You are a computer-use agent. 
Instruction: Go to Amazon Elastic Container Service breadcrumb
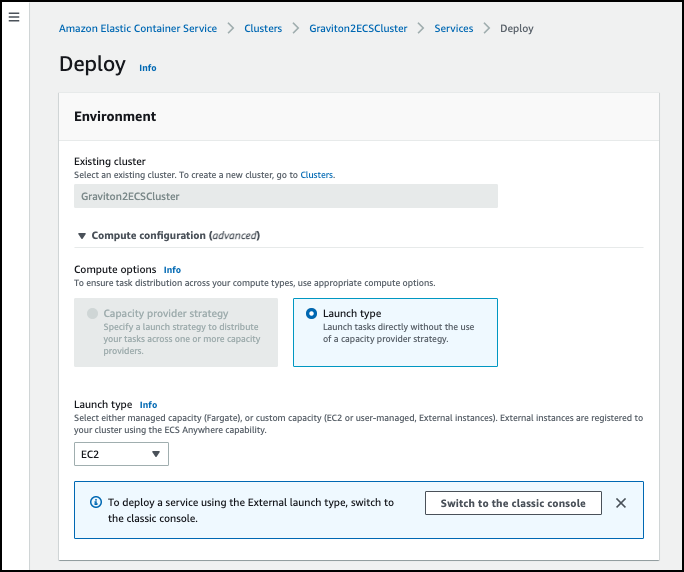tap(138, 28)
